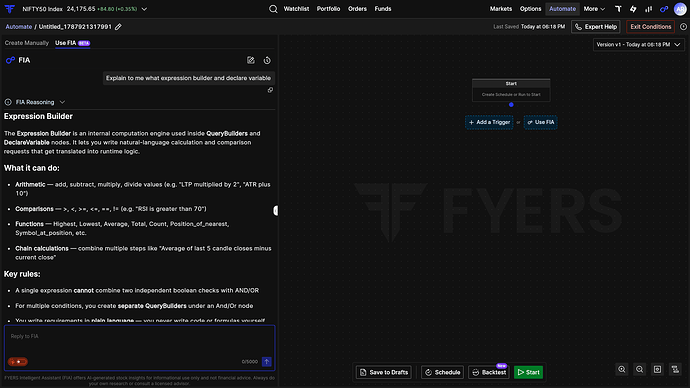Click the "What it can do:" heading

pos(32,168)
